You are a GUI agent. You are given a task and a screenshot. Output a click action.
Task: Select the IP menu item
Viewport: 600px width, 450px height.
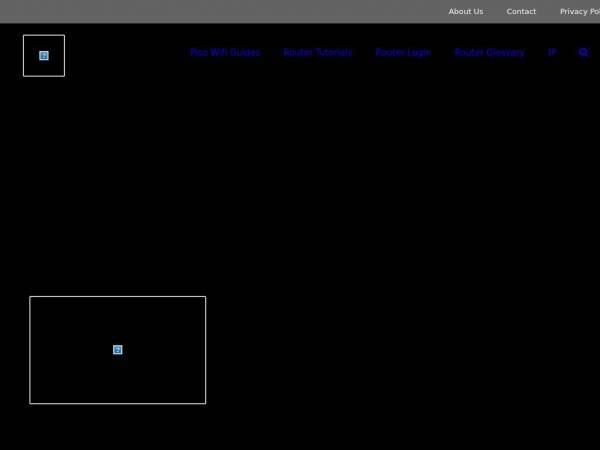coord(552,52)
